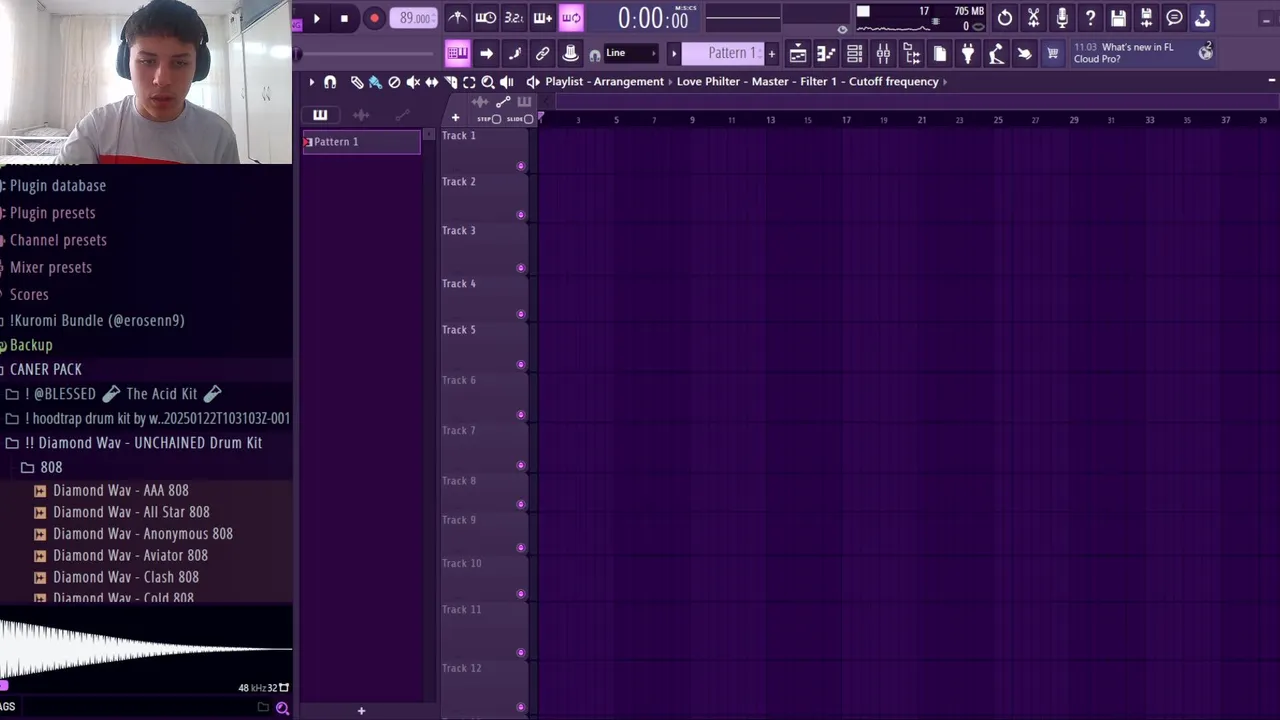Open the undo history icon
Viewport: 1280px width, 720px height.
coord(1004,18)
